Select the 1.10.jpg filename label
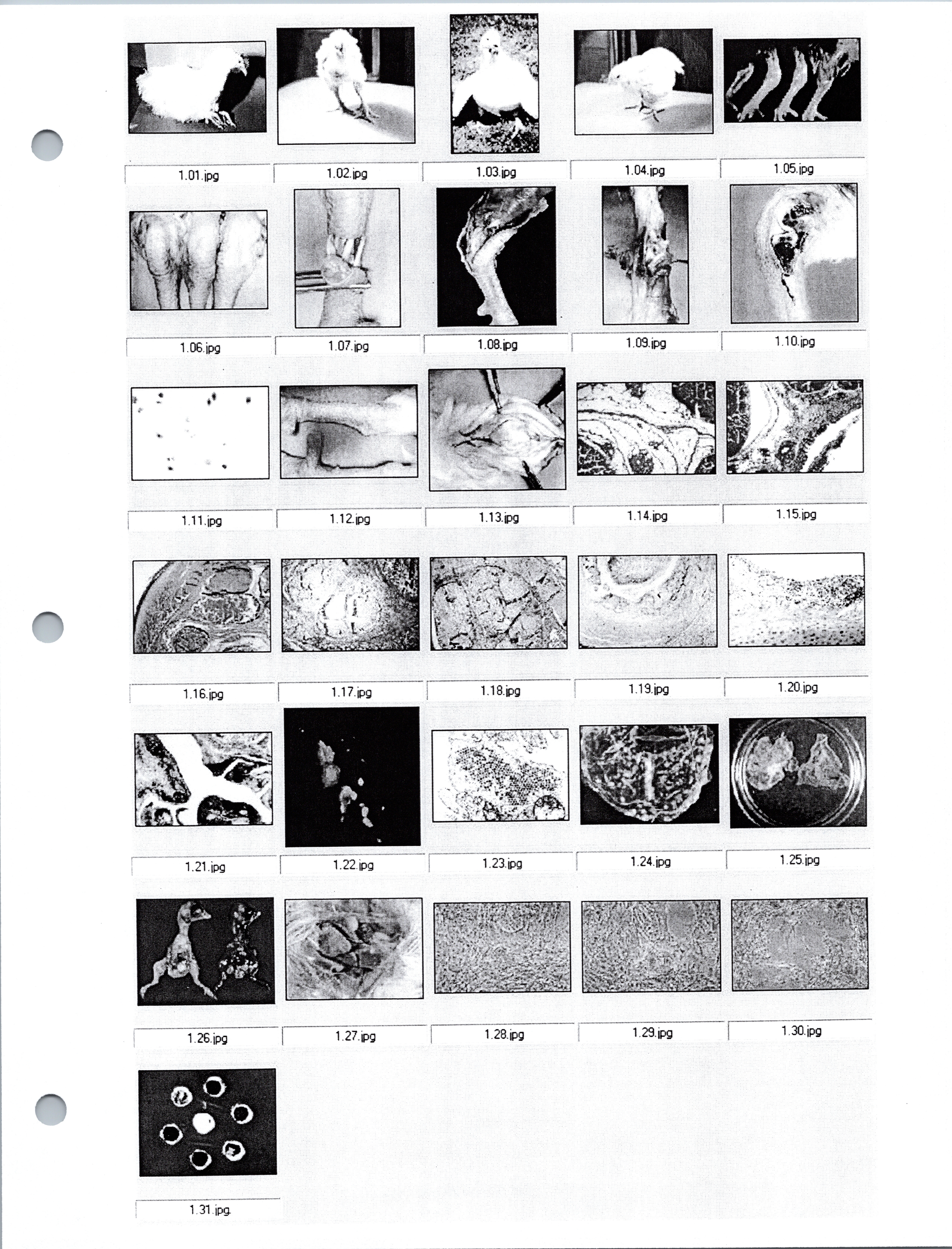The height and width of the screenshot is (1249, 952). (x=795, y=341)
